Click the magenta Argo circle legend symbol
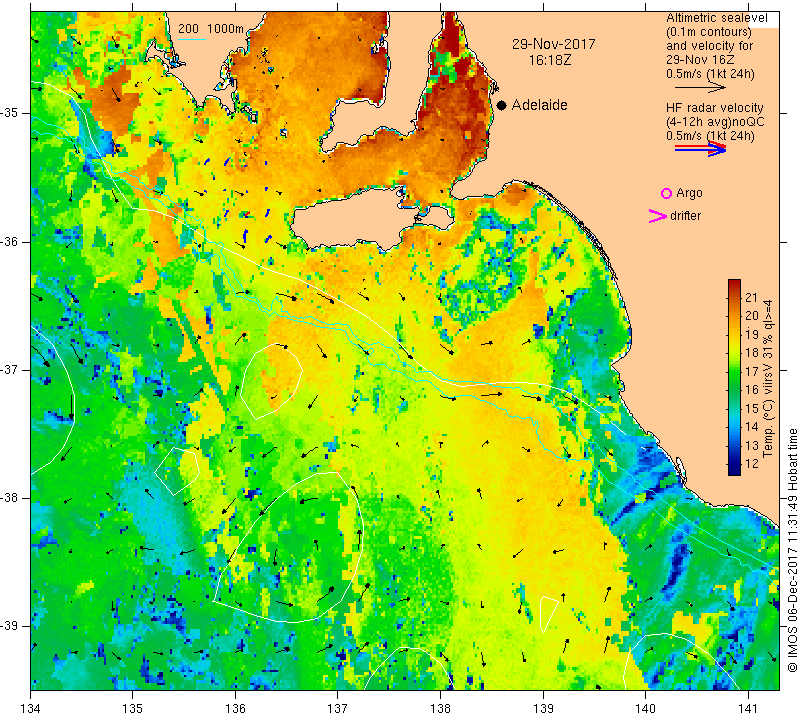This screenshot has height=720, width=800. (x=666, y=193)
